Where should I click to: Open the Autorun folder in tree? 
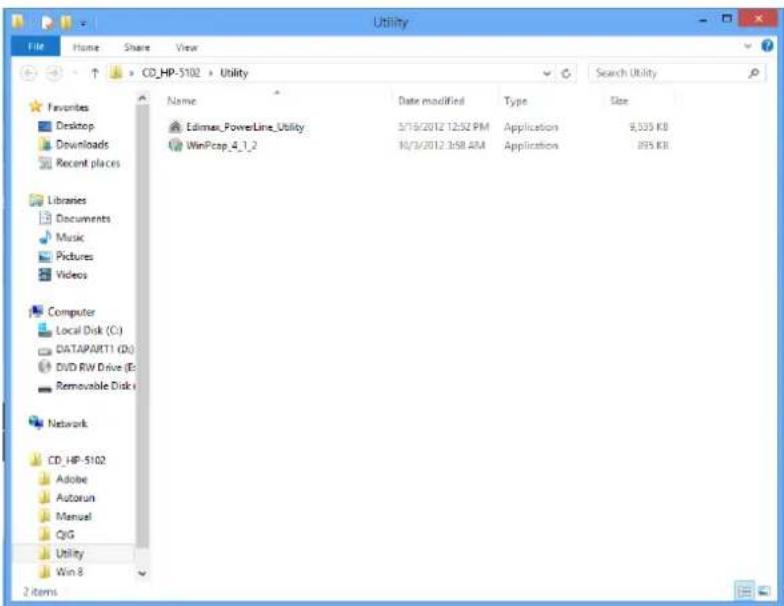point(75,498)
